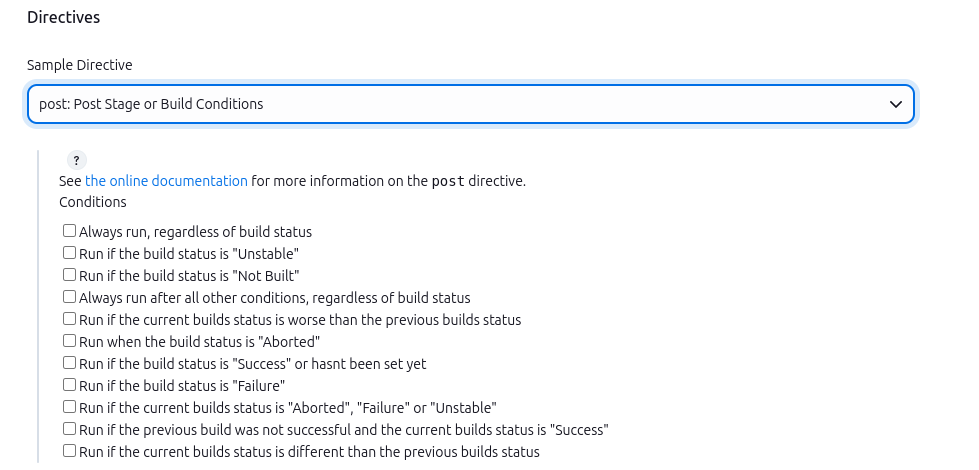979x470 pixels.
Task: Click the "Directives" section heading
Action: [x=64, y=17]
